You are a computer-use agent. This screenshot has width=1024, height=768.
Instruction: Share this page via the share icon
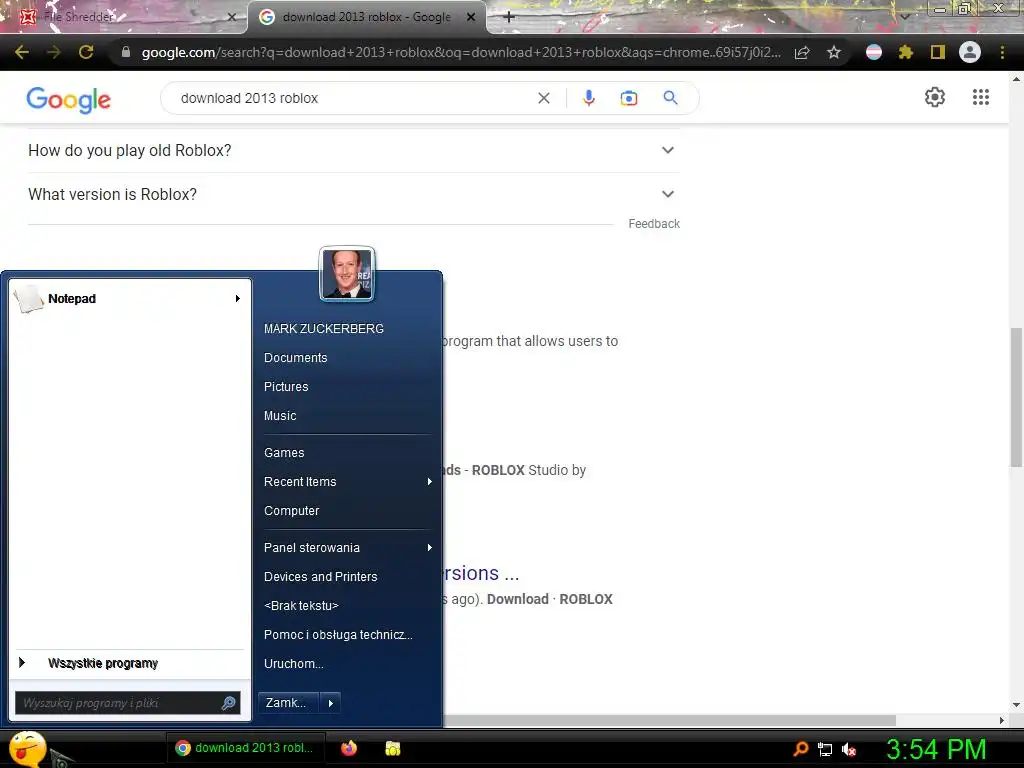(x=802, y=52)
